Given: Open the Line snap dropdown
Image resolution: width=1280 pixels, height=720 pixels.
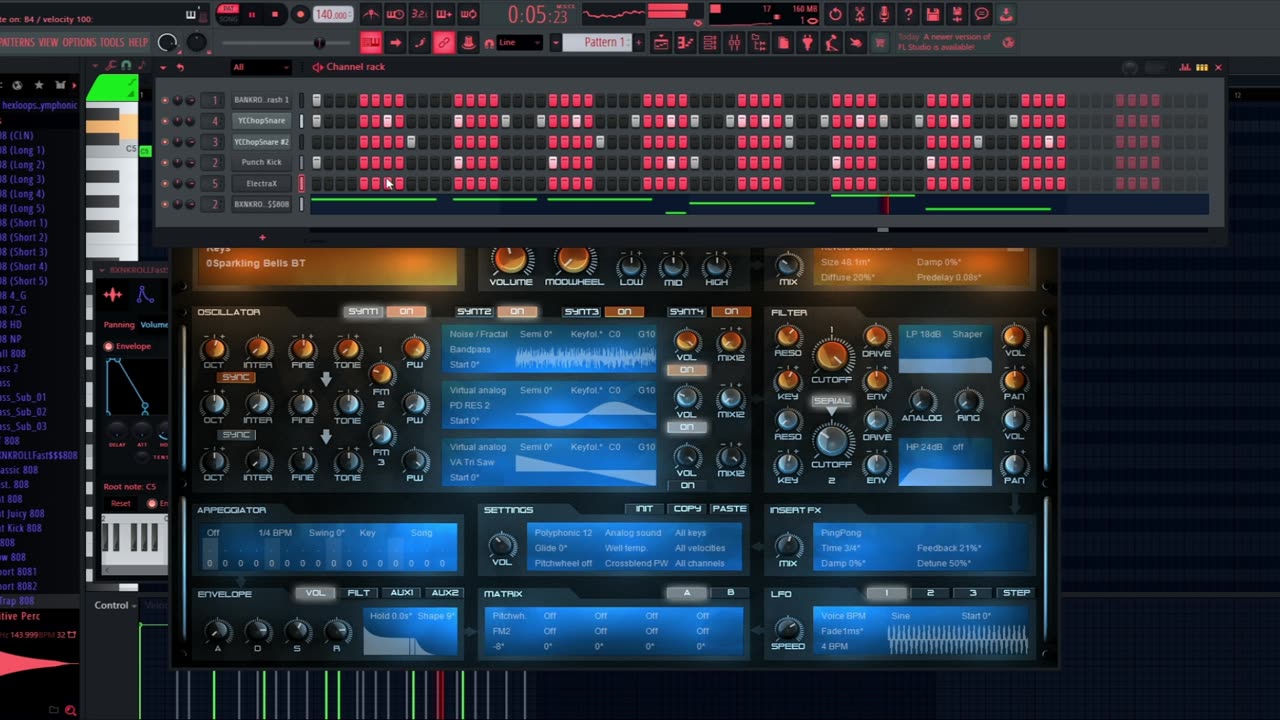Looking at the screenshot, I should pos(520,42).
